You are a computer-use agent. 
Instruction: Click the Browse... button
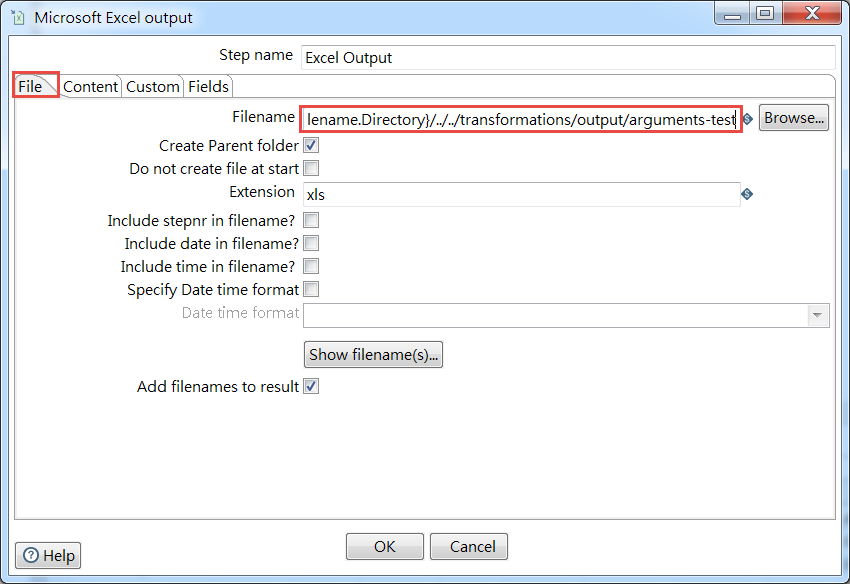(x=794, y=118)
